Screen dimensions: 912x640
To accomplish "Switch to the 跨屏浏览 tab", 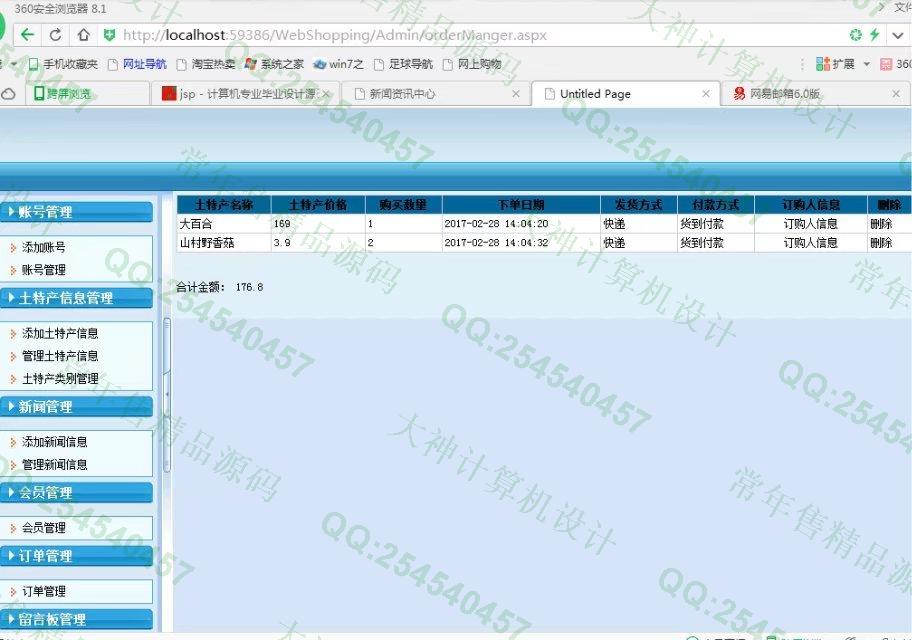I will pyautogui.click(x=87, y=94).
